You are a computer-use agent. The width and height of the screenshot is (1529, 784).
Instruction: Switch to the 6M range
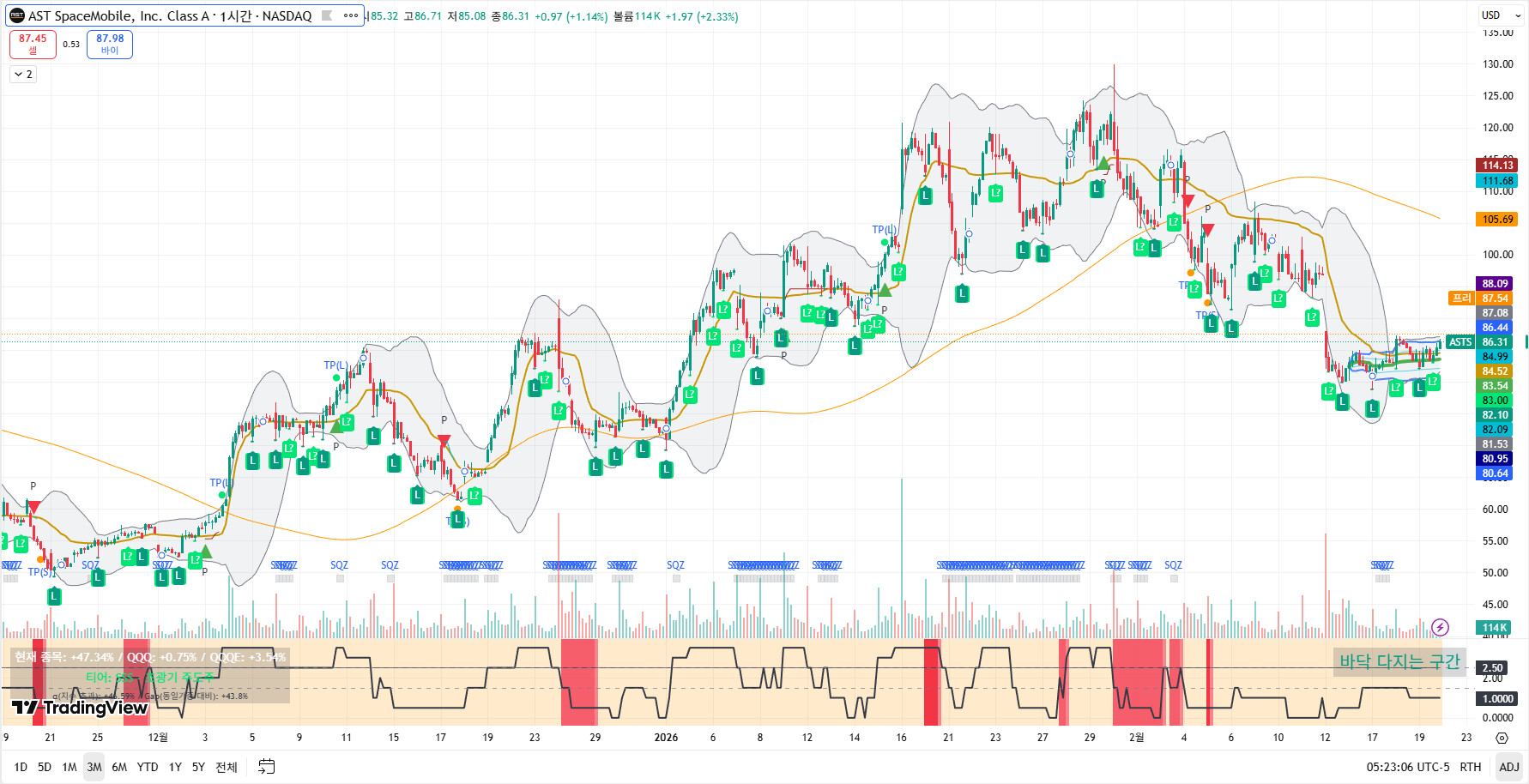119,767
